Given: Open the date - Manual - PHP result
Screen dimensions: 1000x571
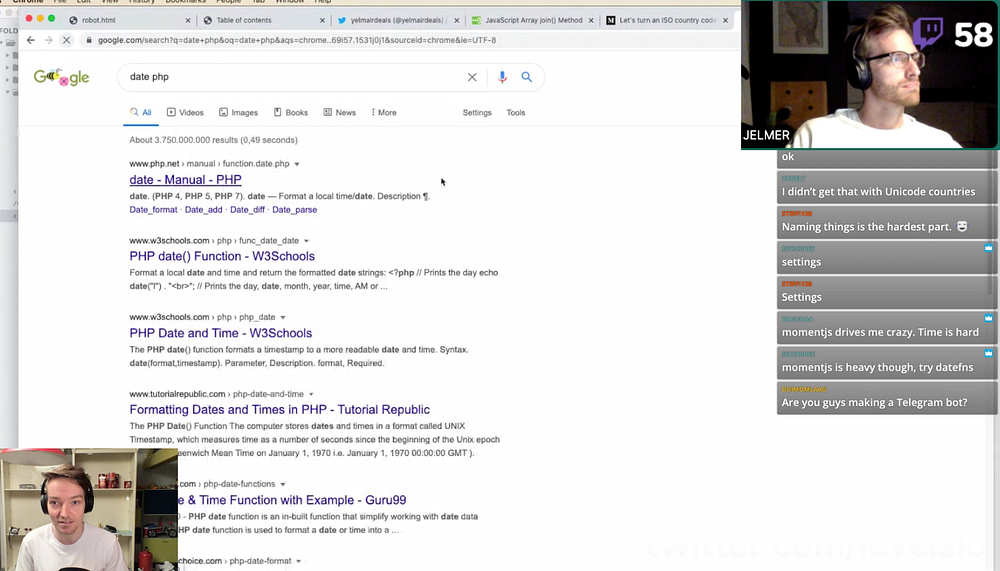Looking at the screenshot, I should [x=186, y=180].
